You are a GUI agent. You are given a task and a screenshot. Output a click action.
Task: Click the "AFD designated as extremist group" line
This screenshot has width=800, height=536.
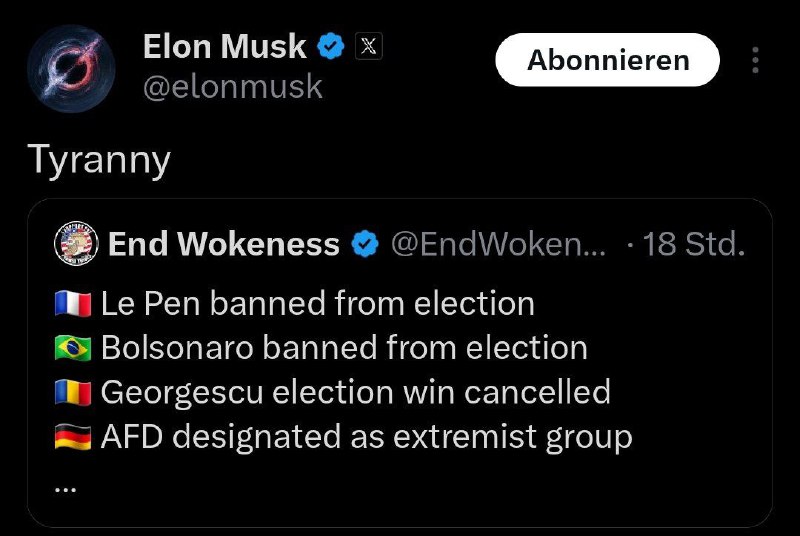pos(366,437)
